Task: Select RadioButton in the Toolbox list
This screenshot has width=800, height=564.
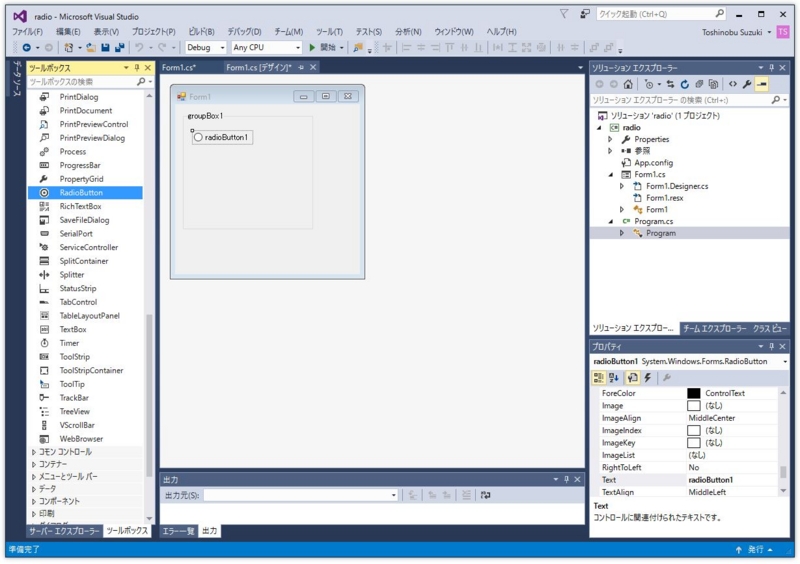Action: click(x=85, y=193)
